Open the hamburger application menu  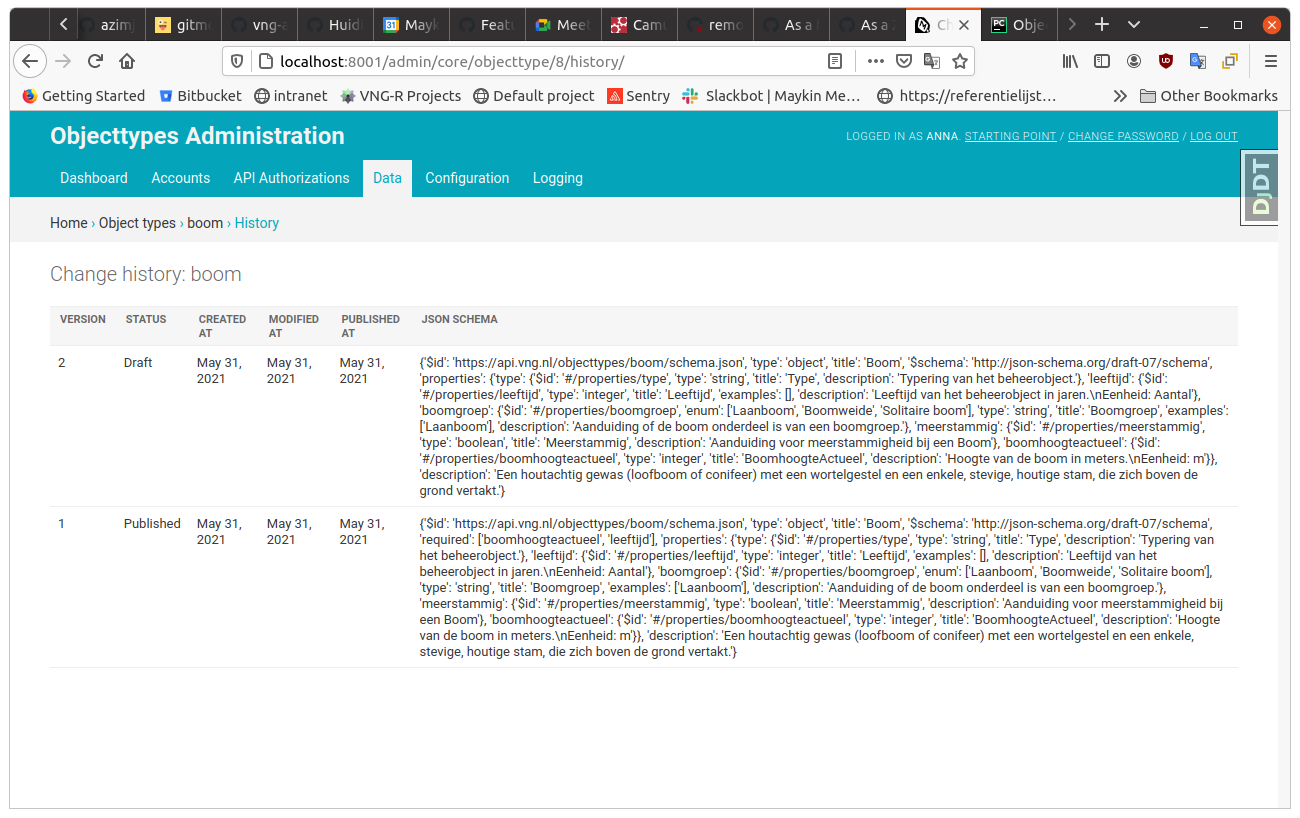point(1271,61)
